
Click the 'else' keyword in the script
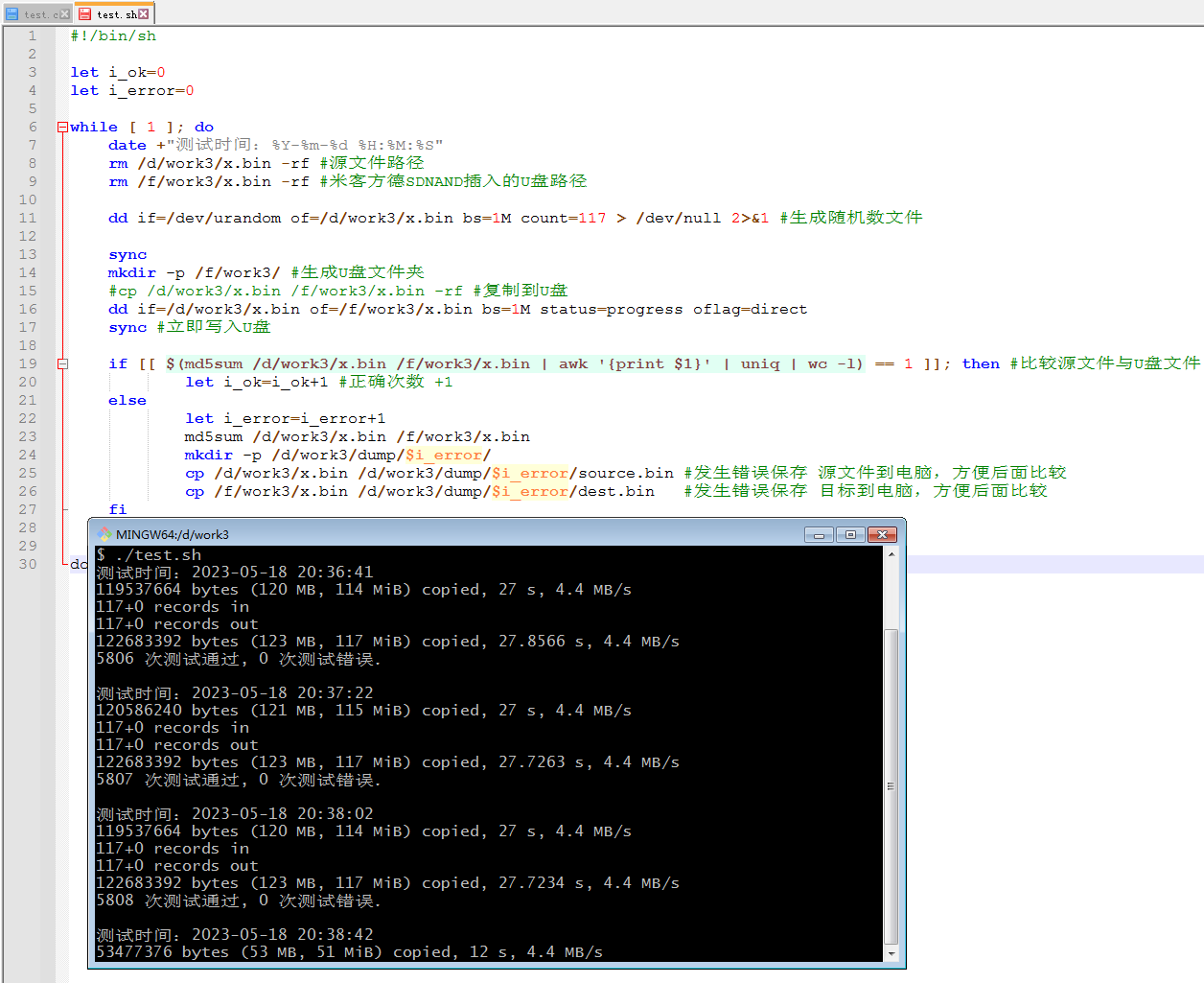[x=127, y=400]
